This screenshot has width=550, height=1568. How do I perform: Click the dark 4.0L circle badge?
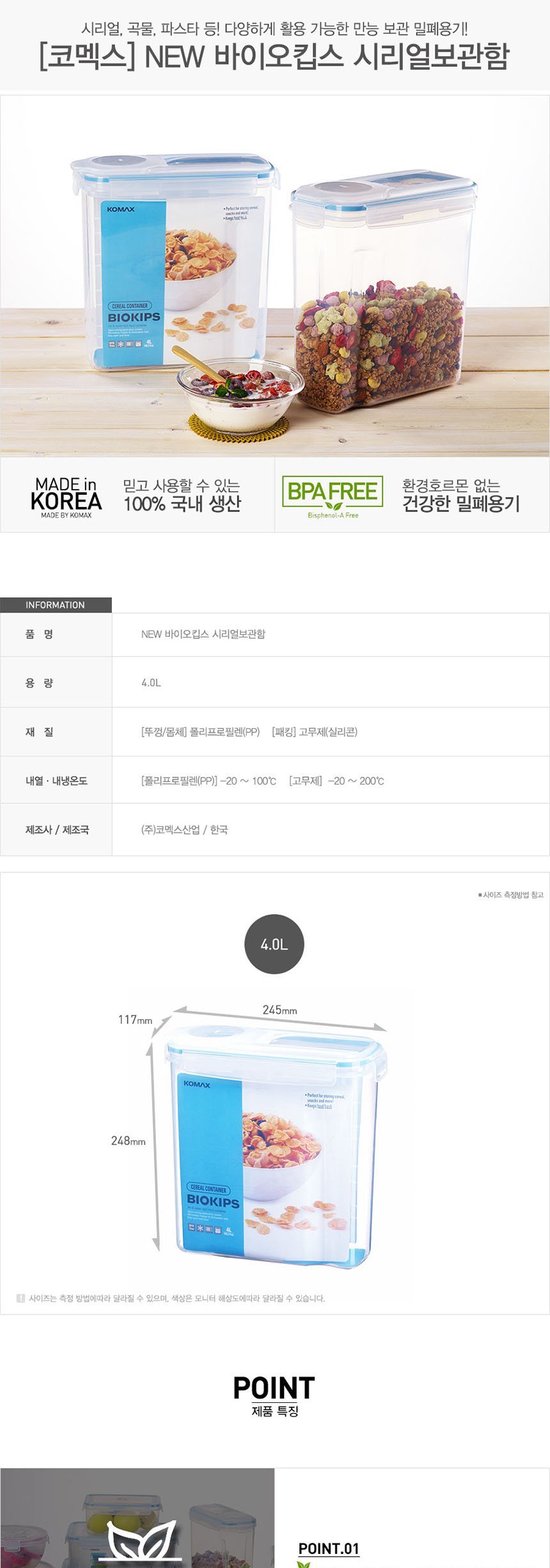point(274,944)
